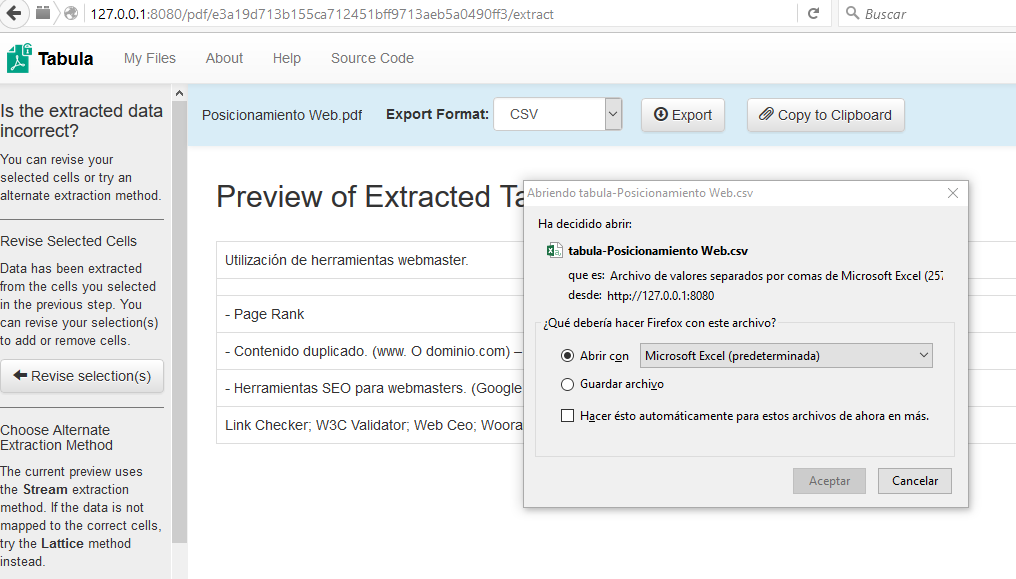Click Copy to Clipboard button
Viewport: 1016px width, 579px height.
826,115
